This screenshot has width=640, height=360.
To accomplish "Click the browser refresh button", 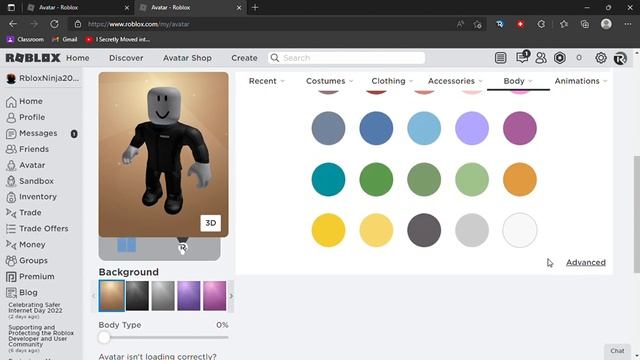I will (x=54, y=24).
